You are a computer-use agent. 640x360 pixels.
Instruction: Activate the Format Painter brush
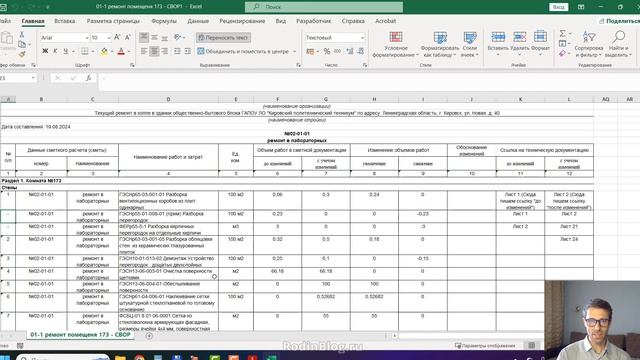[x=22, y=54]
